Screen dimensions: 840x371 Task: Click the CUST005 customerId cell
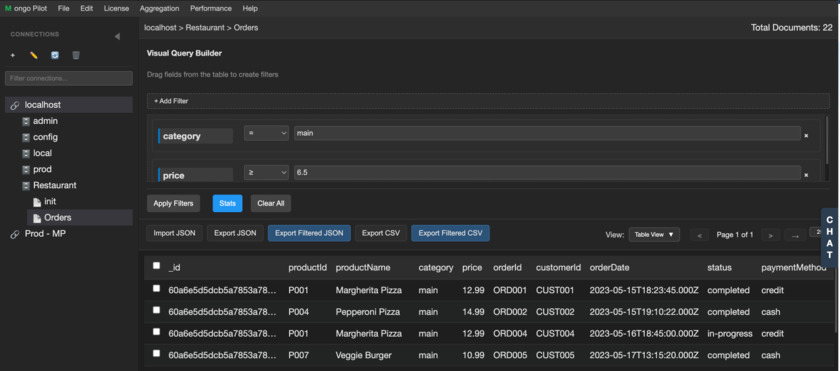click(x=555, y=355)
